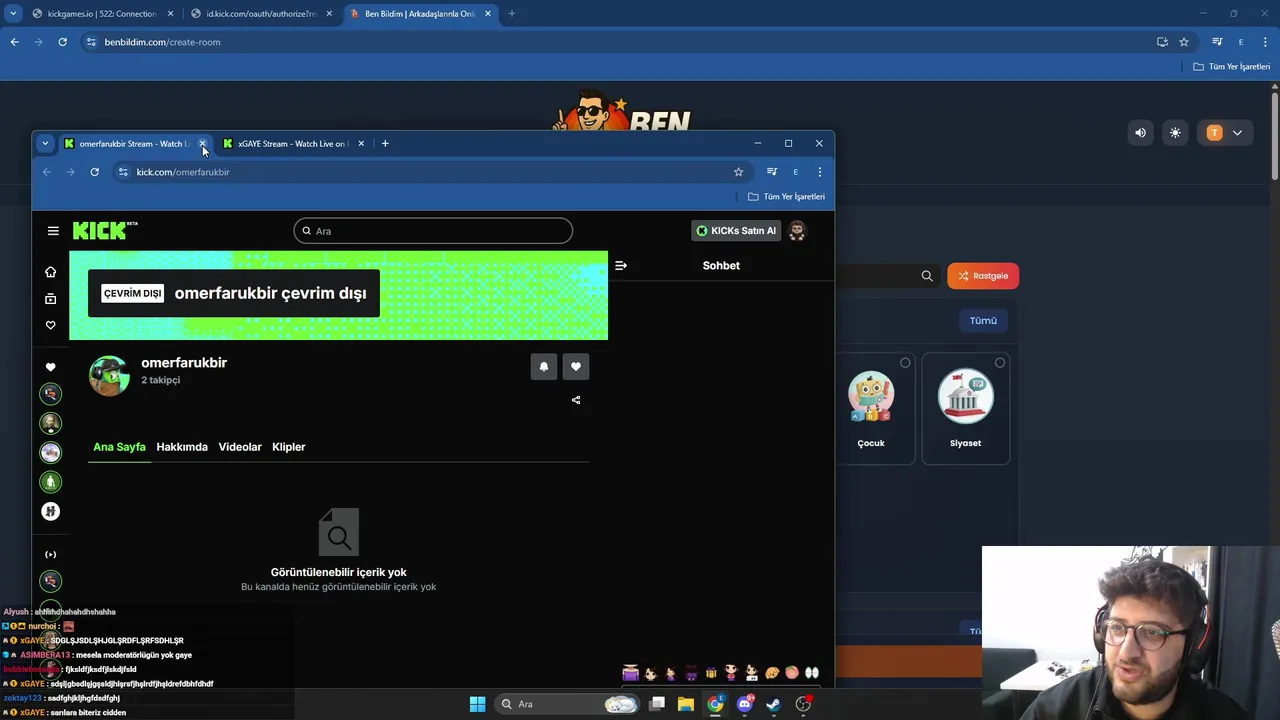Click live broadcast icon in Kick sidebar
Screen dimensions: 1280x720
click(50, 554)
